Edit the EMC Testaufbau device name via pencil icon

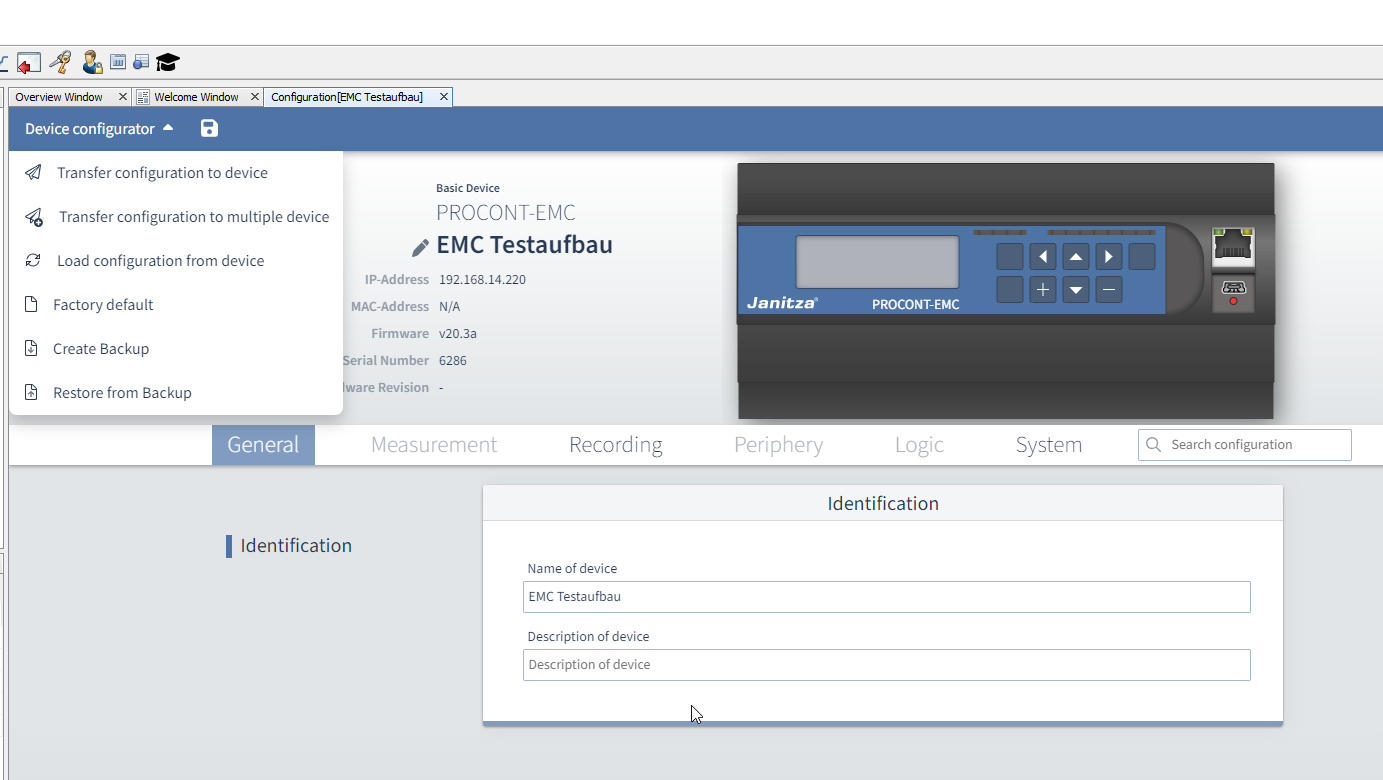tap(419, 244)
